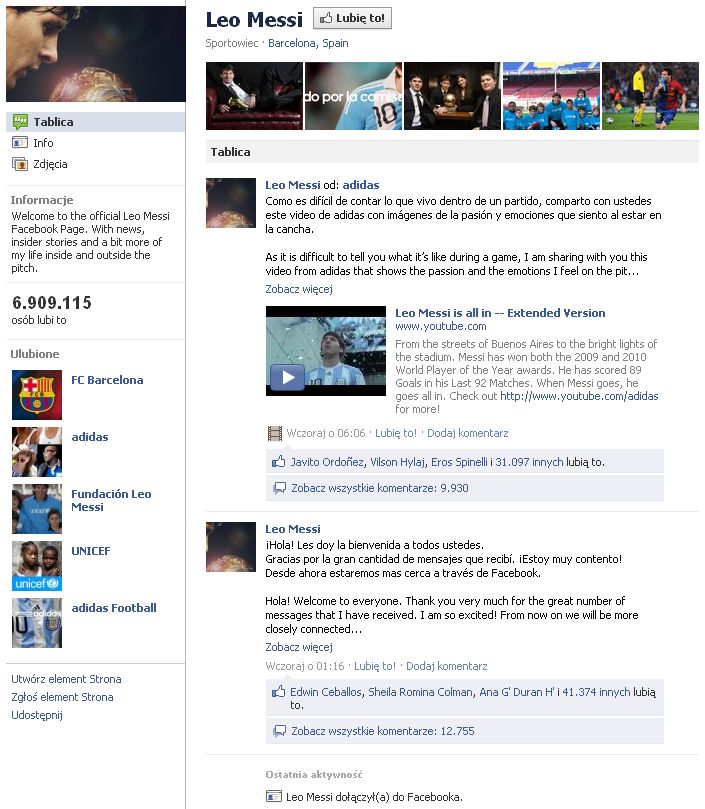Open Vilson Hylaj profile link
The height and width of the screenshot is (809, 705).
click(x=397, y=462)
